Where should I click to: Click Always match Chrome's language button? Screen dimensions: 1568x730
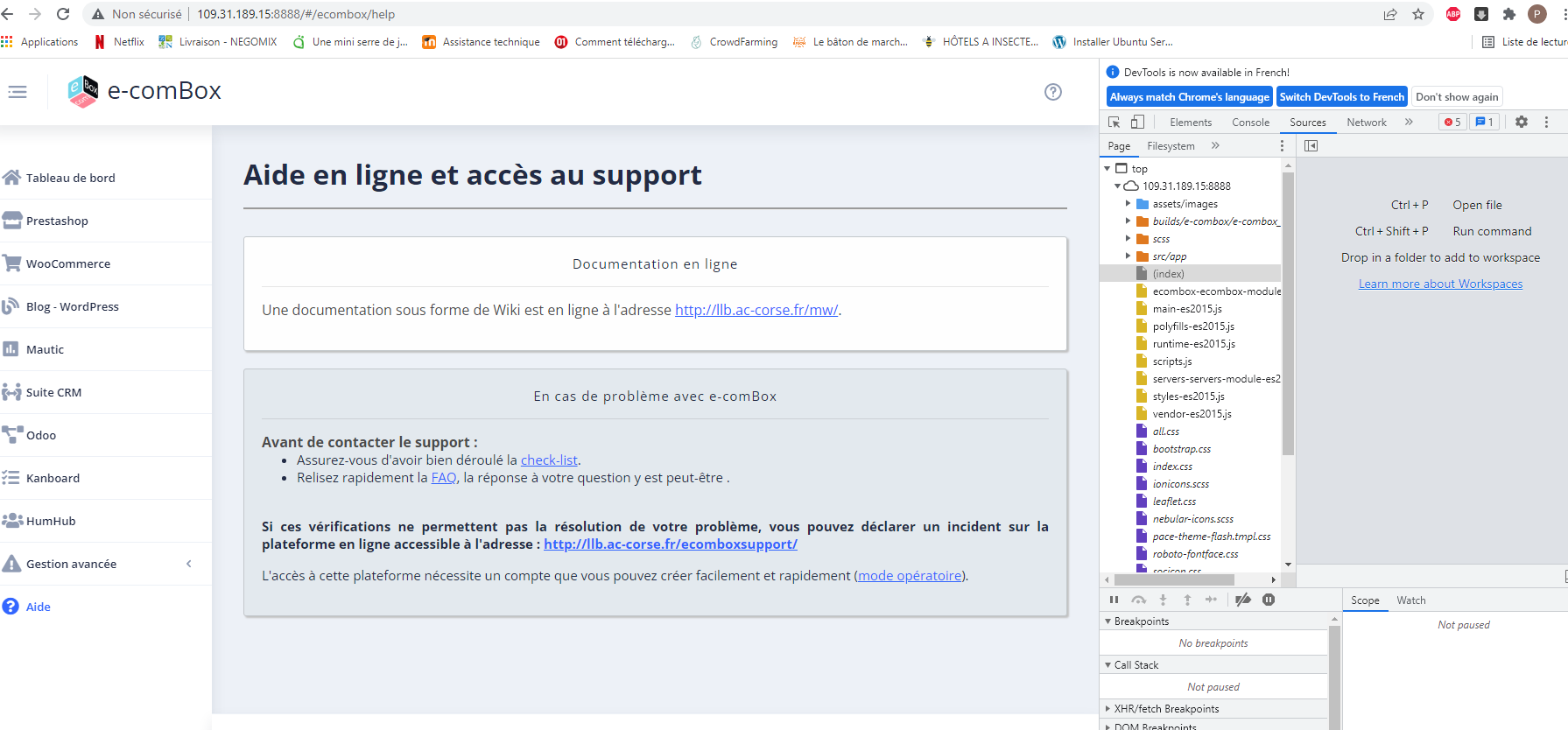pyautogui.click(x=1189, y=97)
